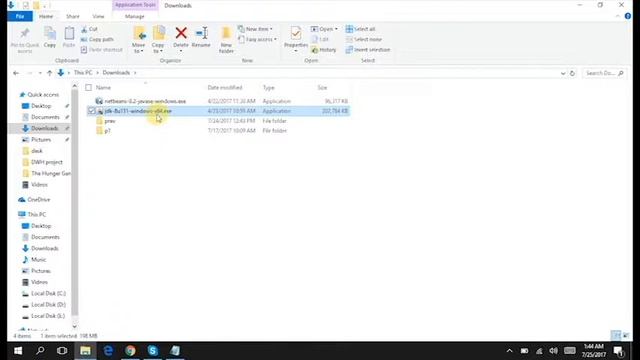Go back with the Back arrow
Screen dimensions: 640x360
tap(16, 73)
